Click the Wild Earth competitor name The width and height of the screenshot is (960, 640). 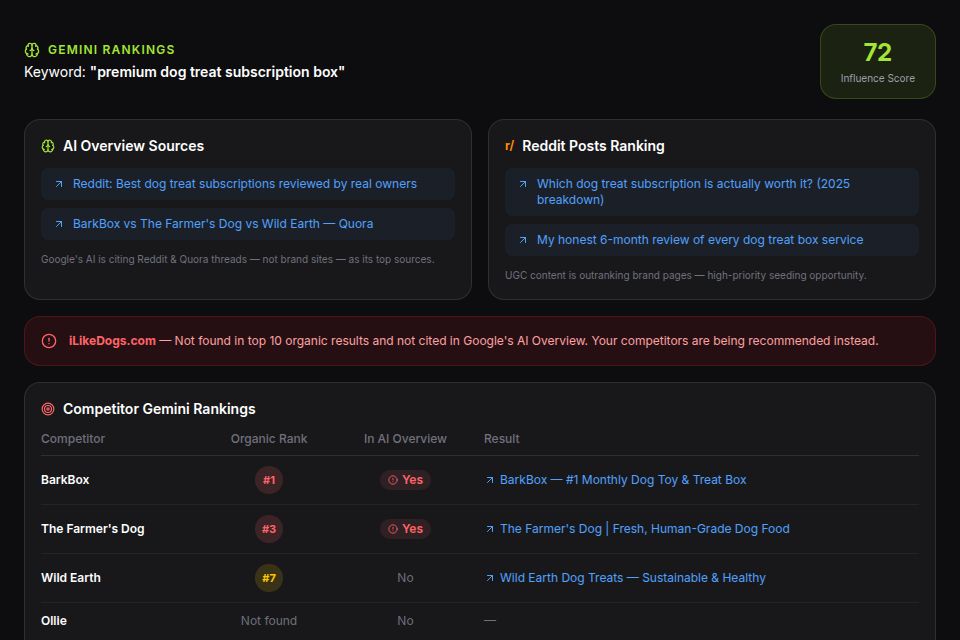(x=70, y=578)
